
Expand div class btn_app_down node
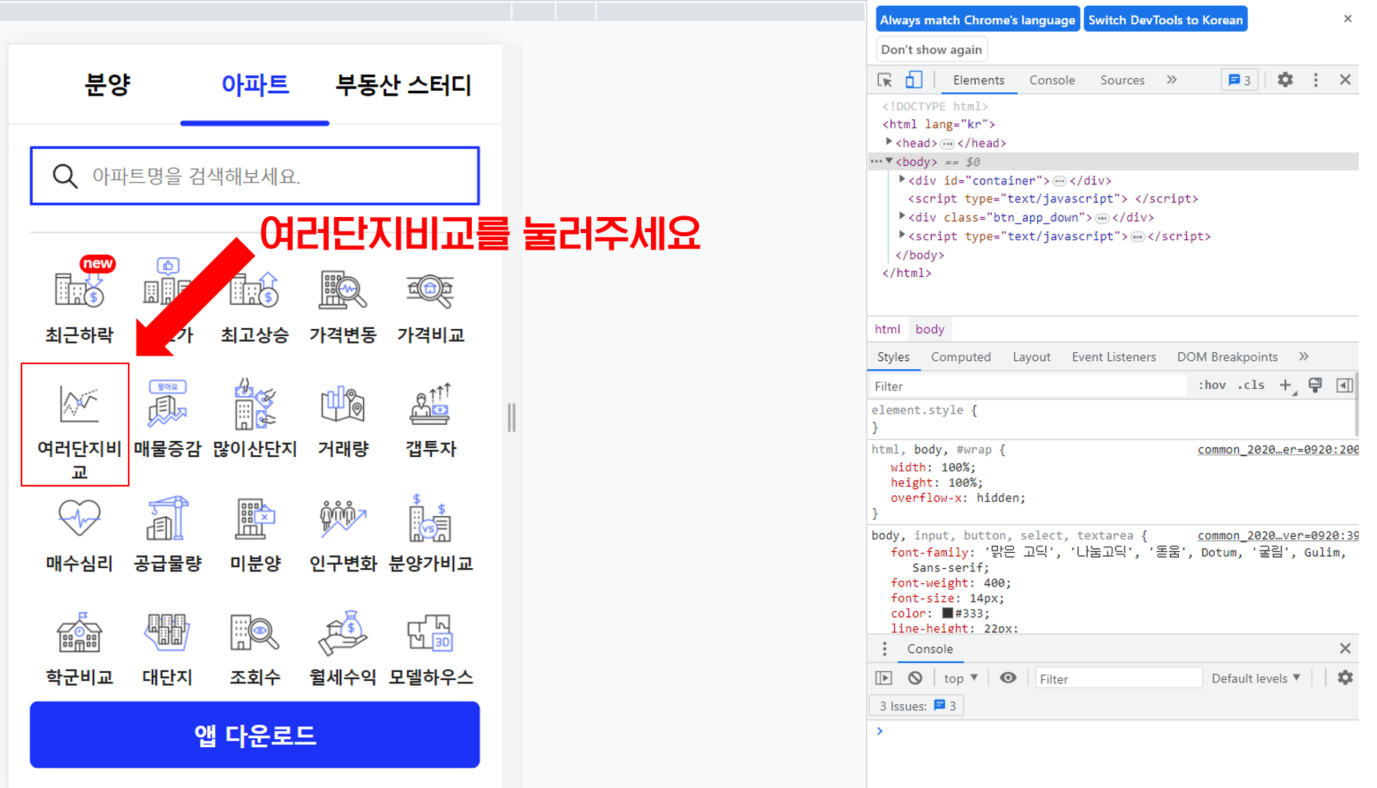(902, 217)
